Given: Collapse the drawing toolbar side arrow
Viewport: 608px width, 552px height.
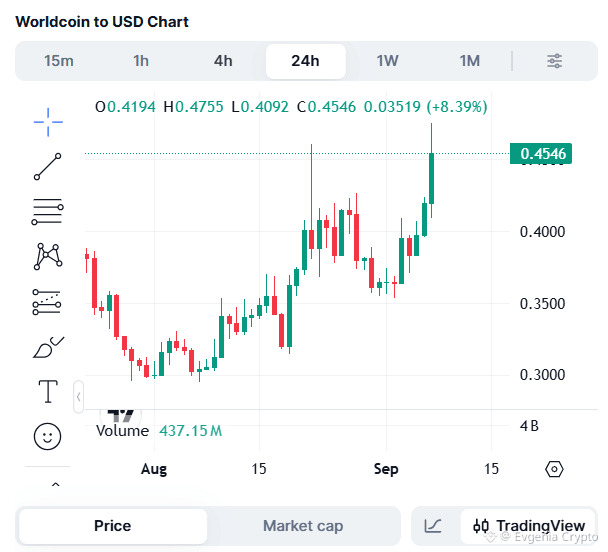Looking at the screenshot, I should click(x=79, y=397).
